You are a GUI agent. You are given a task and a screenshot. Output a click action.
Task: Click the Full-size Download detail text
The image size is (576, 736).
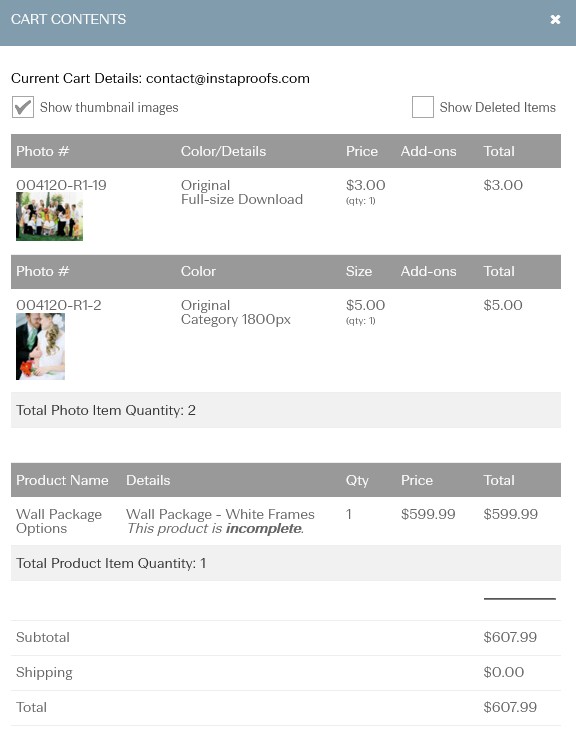[242, 199]
